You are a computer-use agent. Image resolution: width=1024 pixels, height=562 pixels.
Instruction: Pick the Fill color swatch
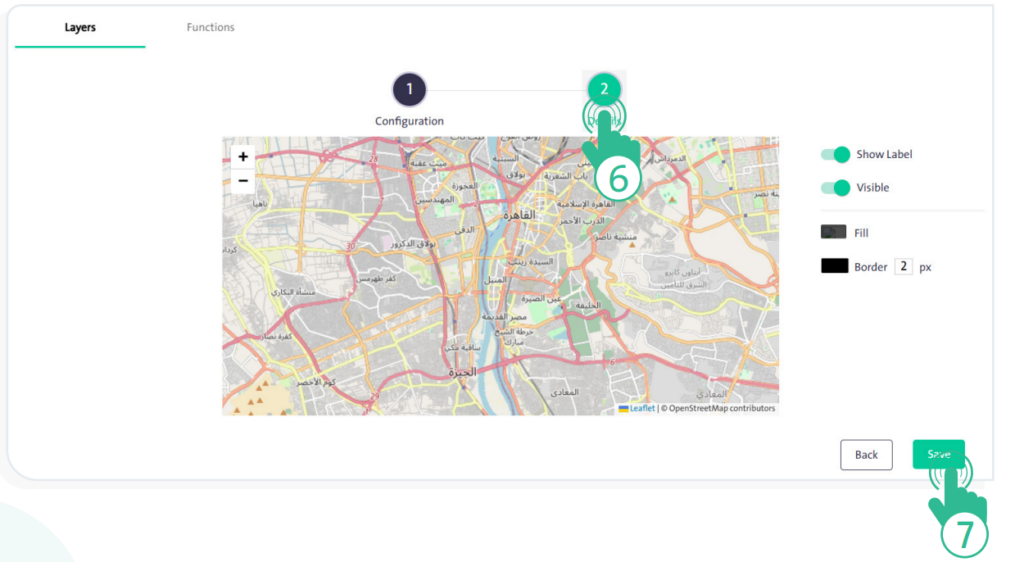pyautogui.click(x=834, y=232)
